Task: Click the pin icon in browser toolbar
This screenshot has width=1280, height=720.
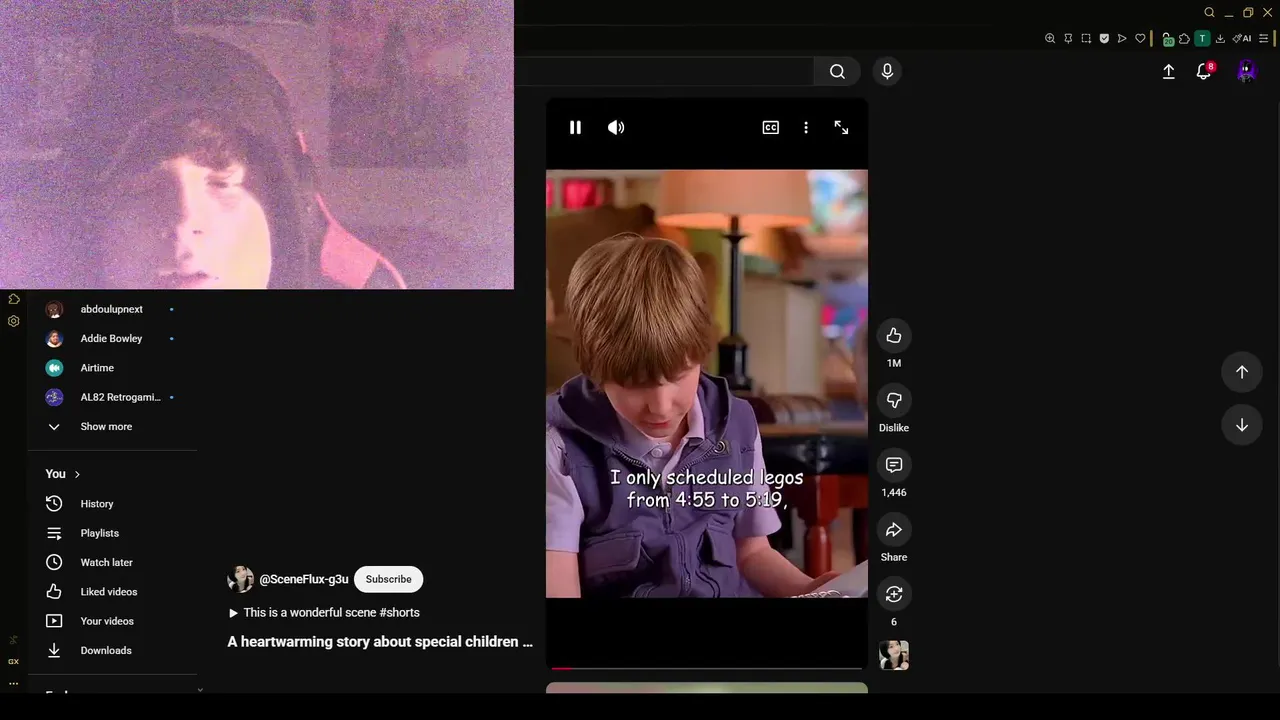Action: pos(1068,39)
